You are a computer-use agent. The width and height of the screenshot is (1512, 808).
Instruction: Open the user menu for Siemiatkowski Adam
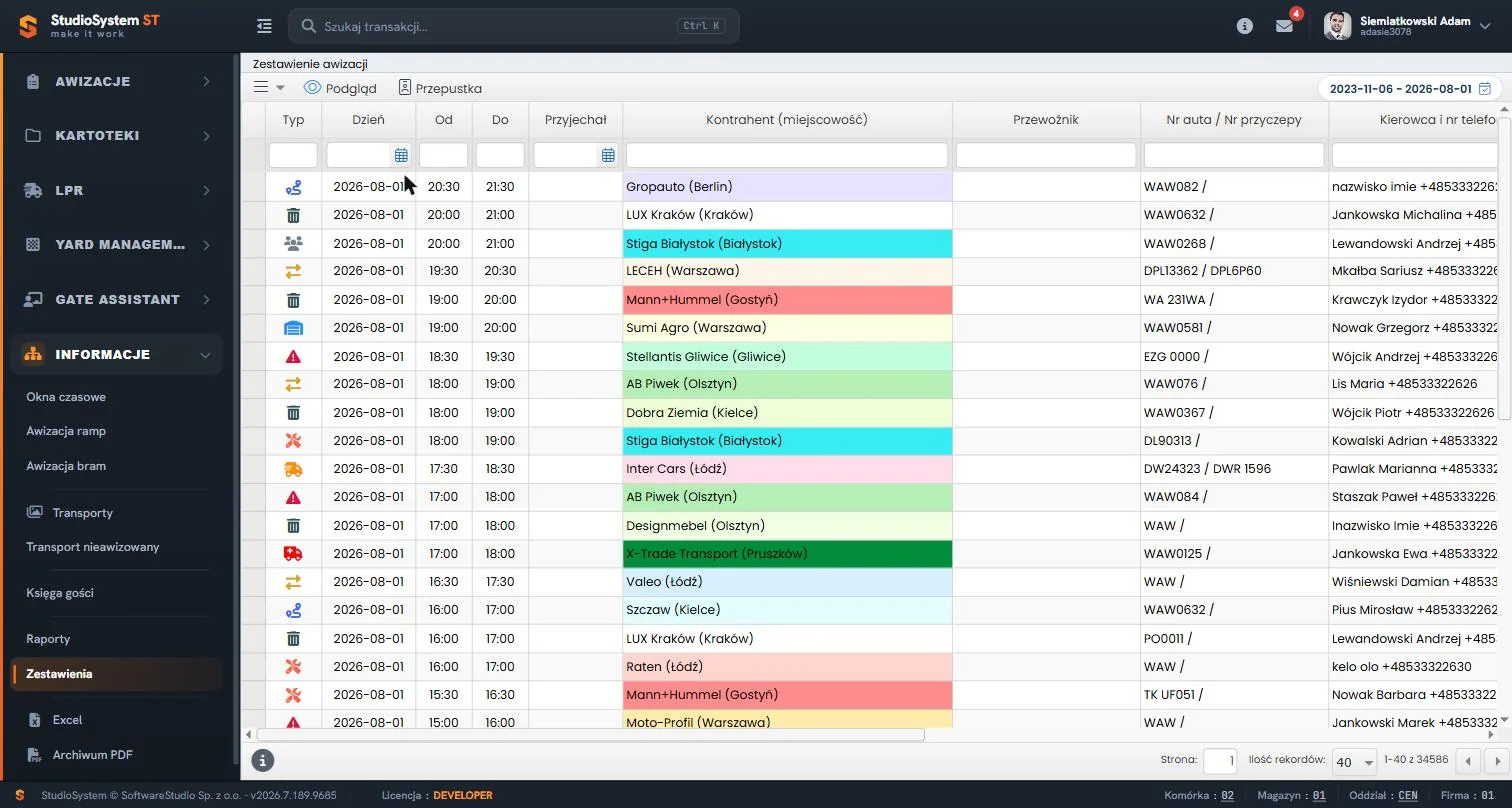coord(1409,26)
